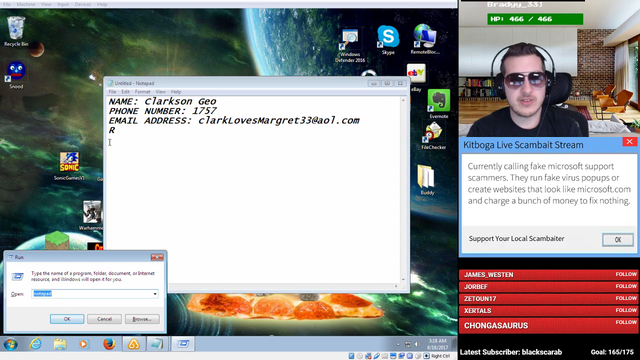640x360 pixels.
Task: Click Notepad vertical scrollbar down arrow
Action: coord(403,280)
